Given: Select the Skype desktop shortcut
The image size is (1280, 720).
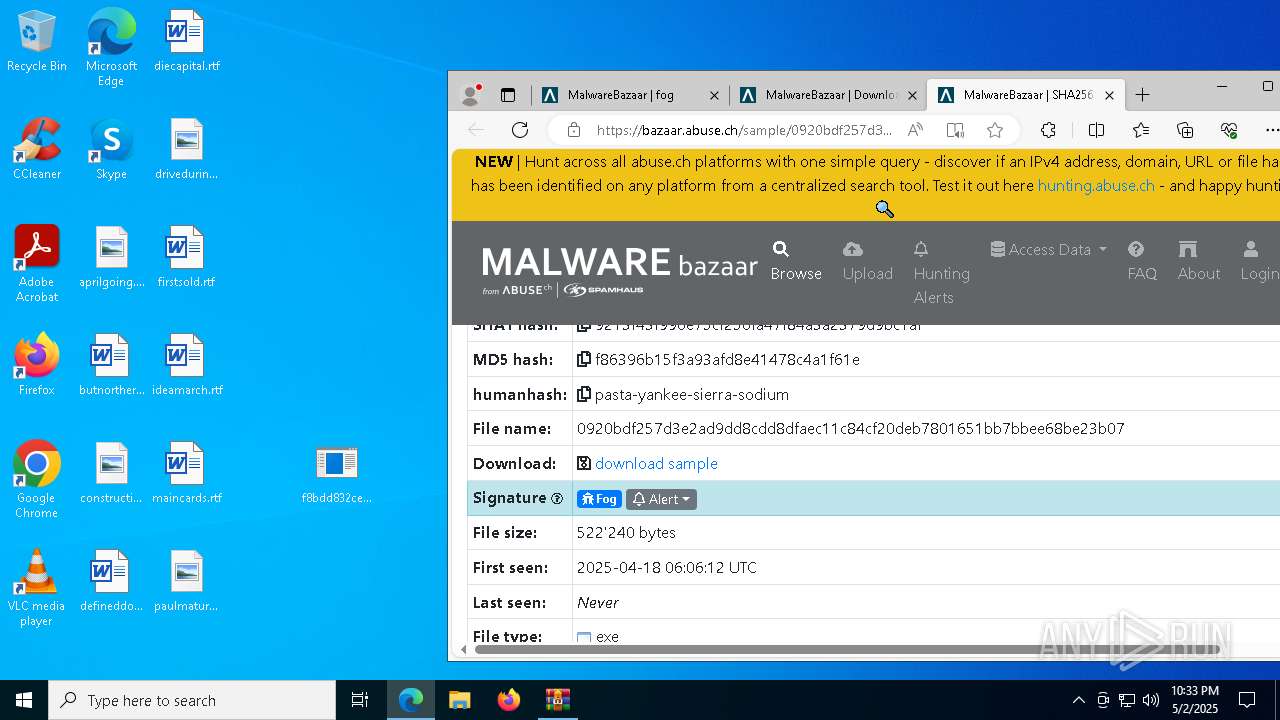Looking at the screenshot, I should 111,150.
